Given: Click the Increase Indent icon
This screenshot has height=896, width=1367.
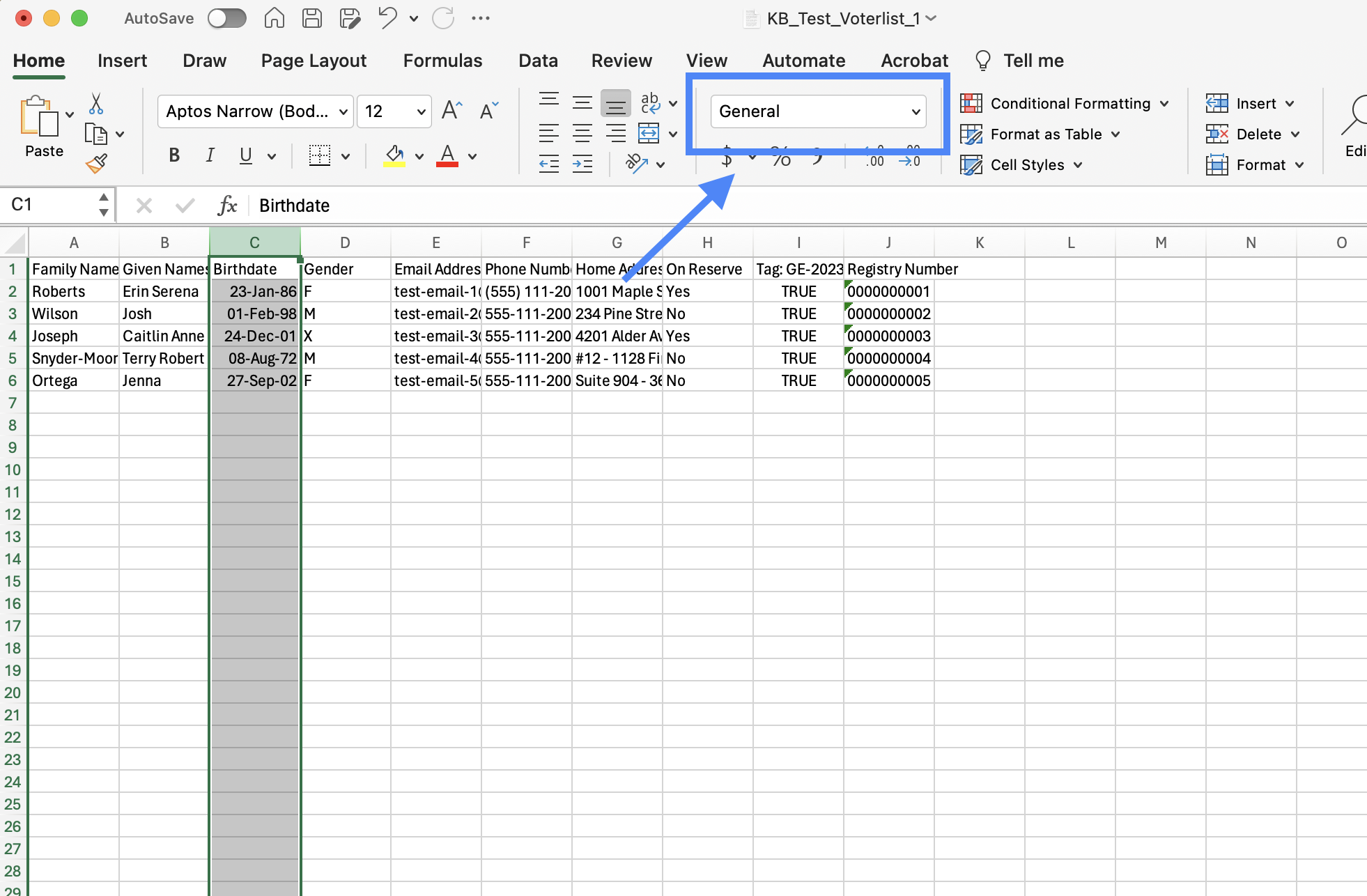Looking at the screenshot, I should click(582, 164).
